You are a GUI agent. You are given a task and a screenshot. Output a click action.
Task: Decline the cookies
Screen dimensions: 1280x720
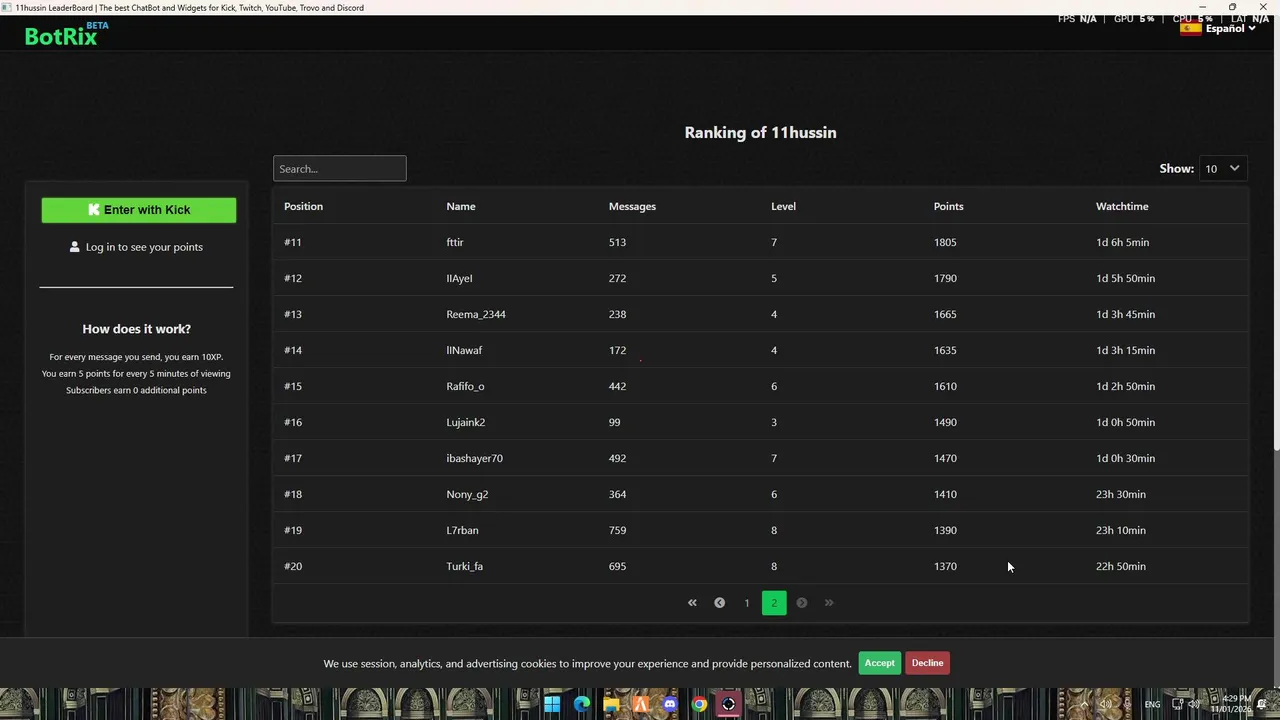(927, 663)
